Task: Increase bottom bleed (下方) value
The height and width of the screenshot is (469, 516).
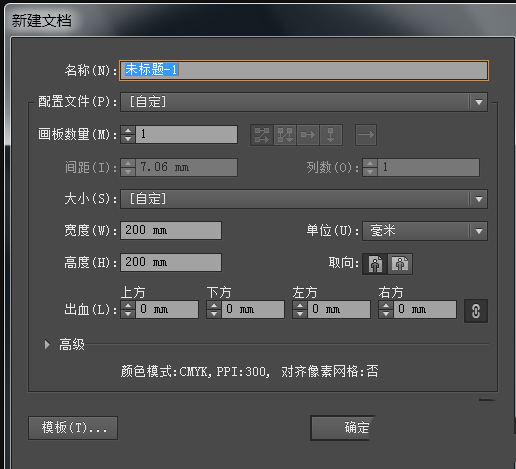Action: coord(214,305)
